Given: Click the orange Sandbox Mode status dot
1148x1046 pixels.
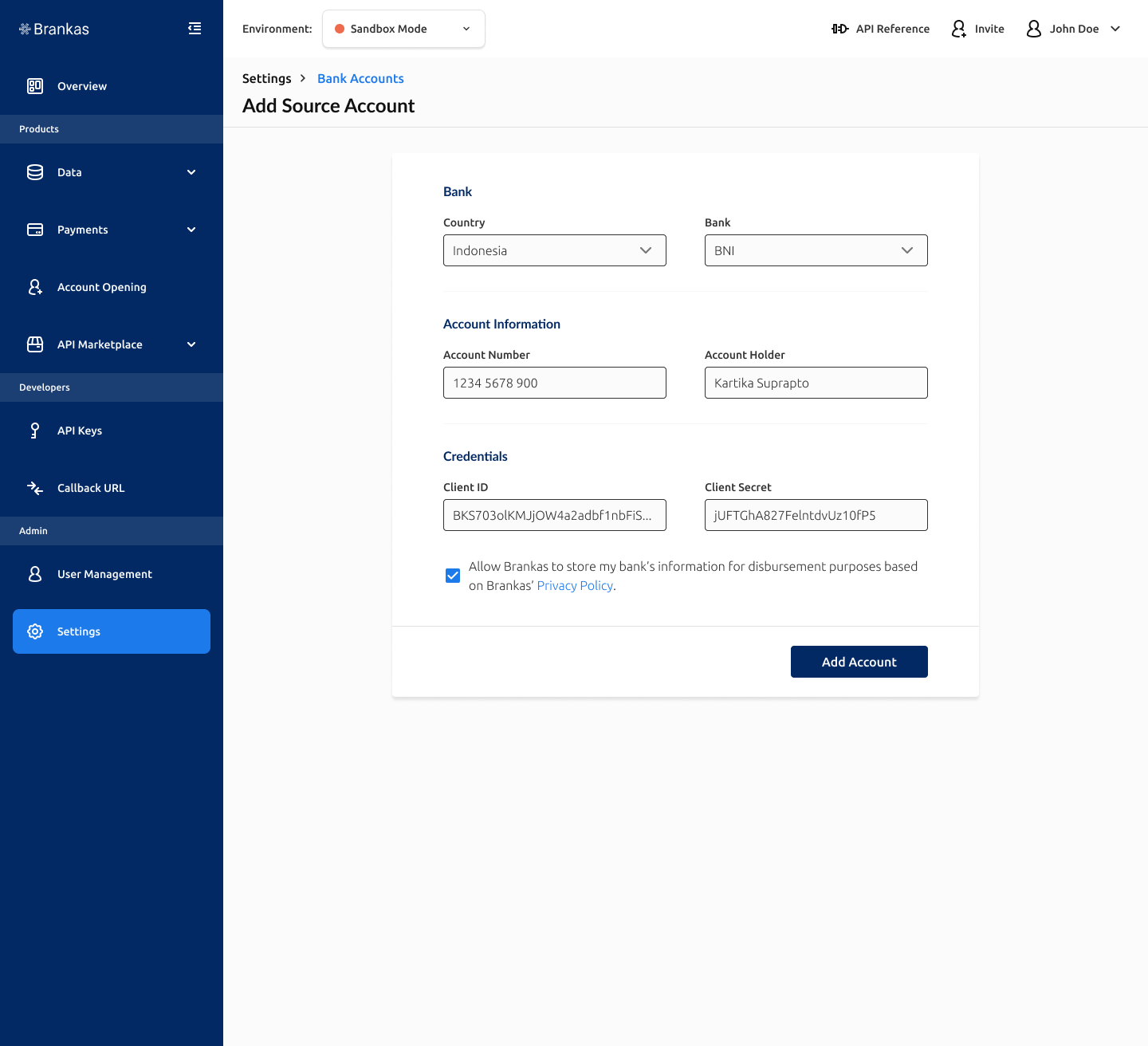Looking at the screenshot, I should click(x=340, y=29).
